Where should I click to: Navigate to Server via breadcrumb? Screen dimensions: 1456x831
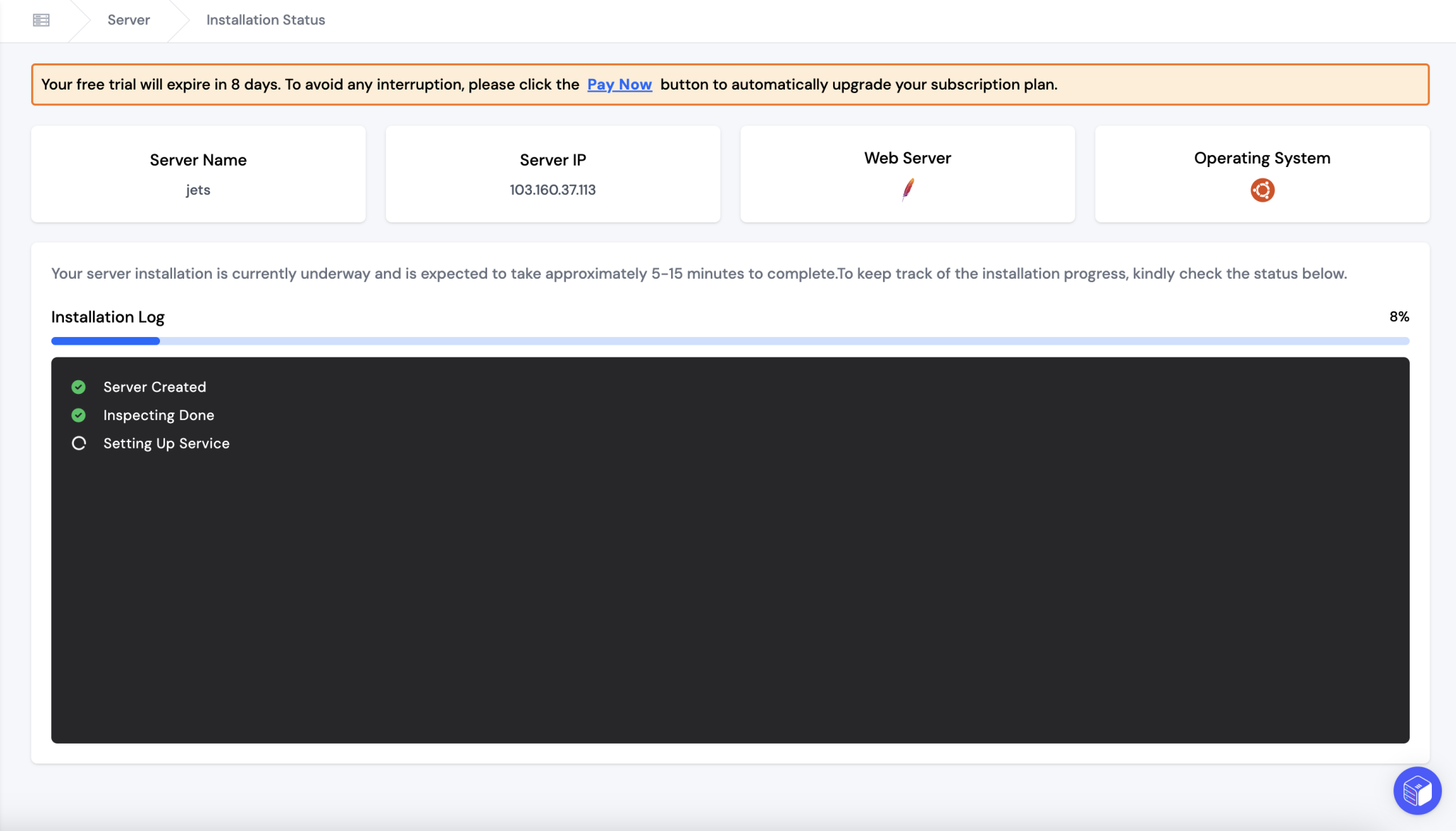click(129, 19)
